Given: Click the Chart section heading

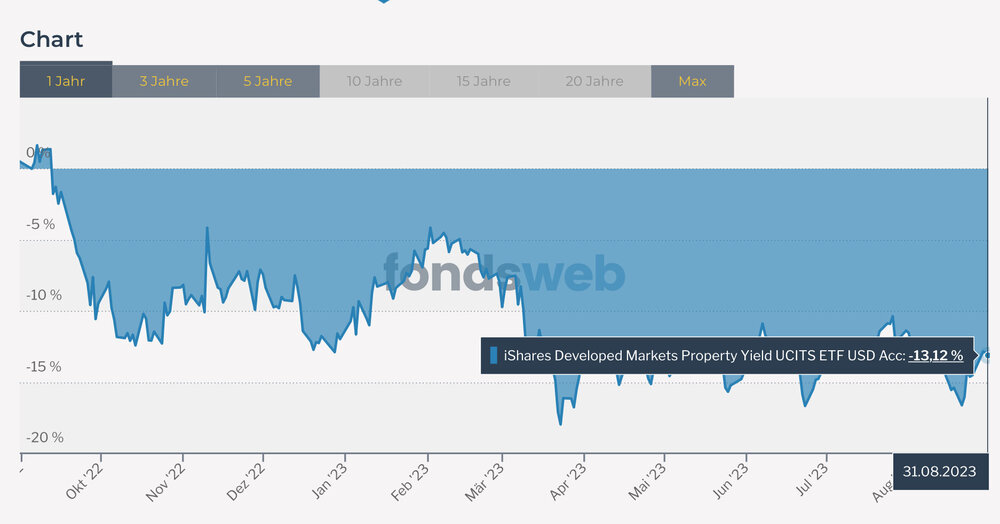Looking at the screenshot, I should tap(52, 40).
